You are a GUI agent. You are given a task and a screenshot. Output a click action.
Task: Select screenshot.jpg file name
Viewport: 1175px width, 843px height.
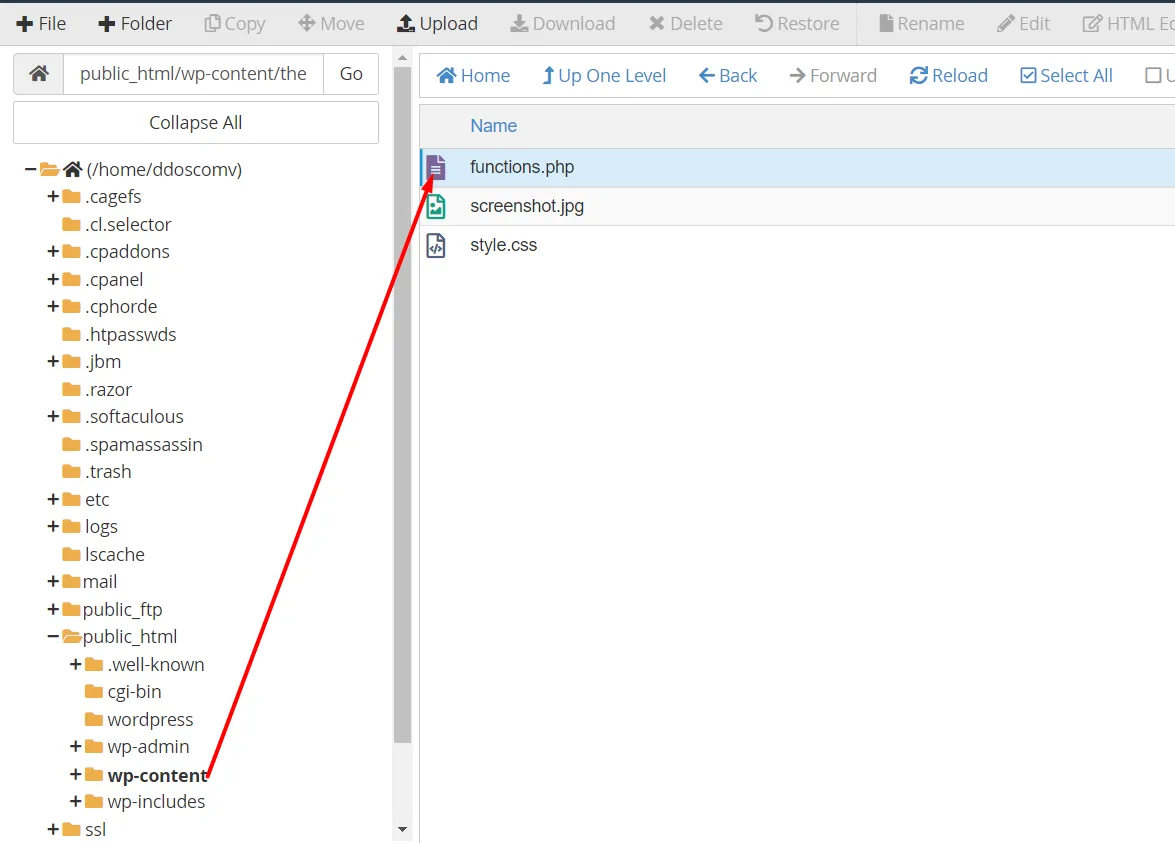[527, 206]
